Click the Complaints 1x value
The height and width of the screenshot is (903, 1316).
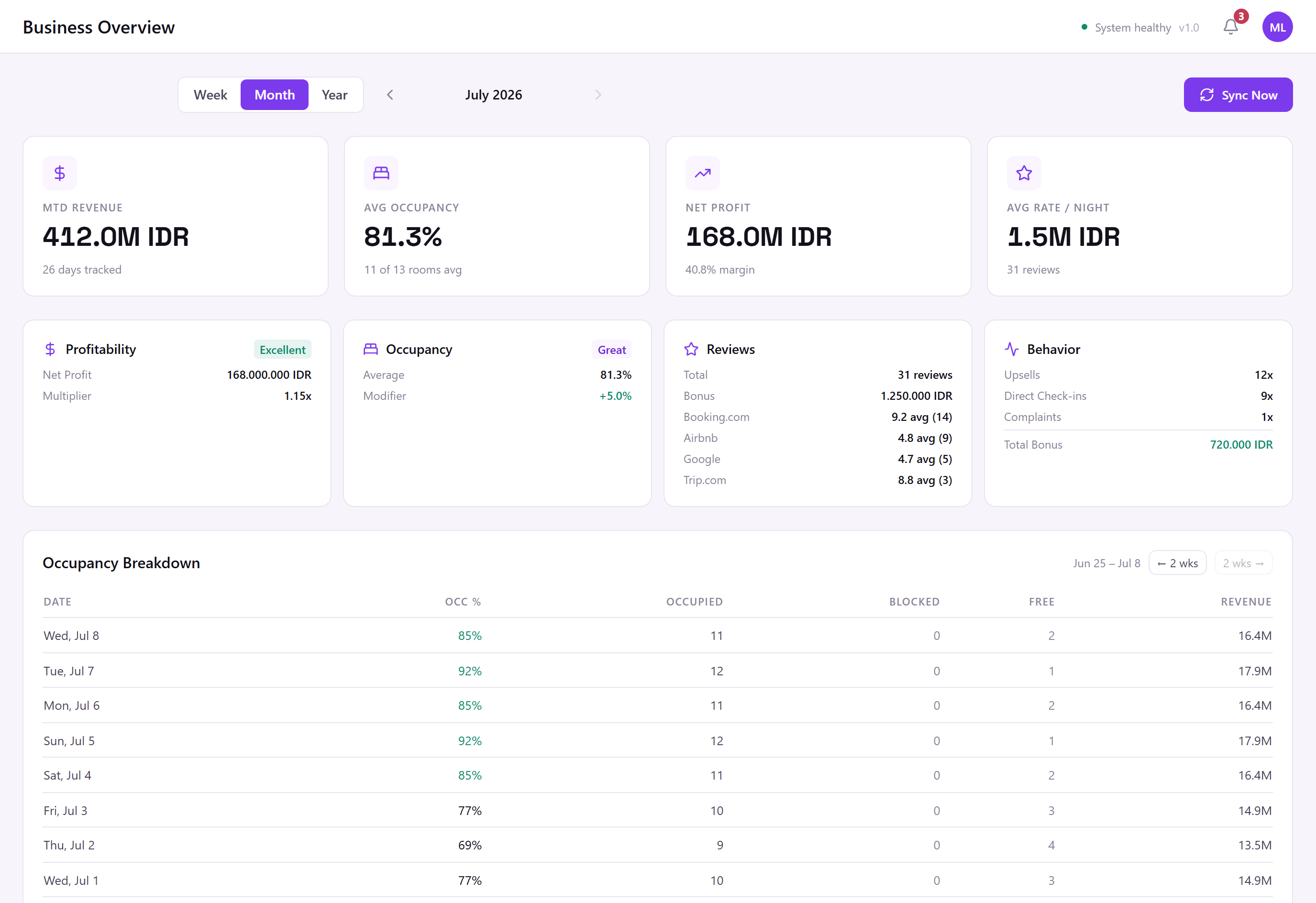pyautogui.click(x=1267, y=417)
